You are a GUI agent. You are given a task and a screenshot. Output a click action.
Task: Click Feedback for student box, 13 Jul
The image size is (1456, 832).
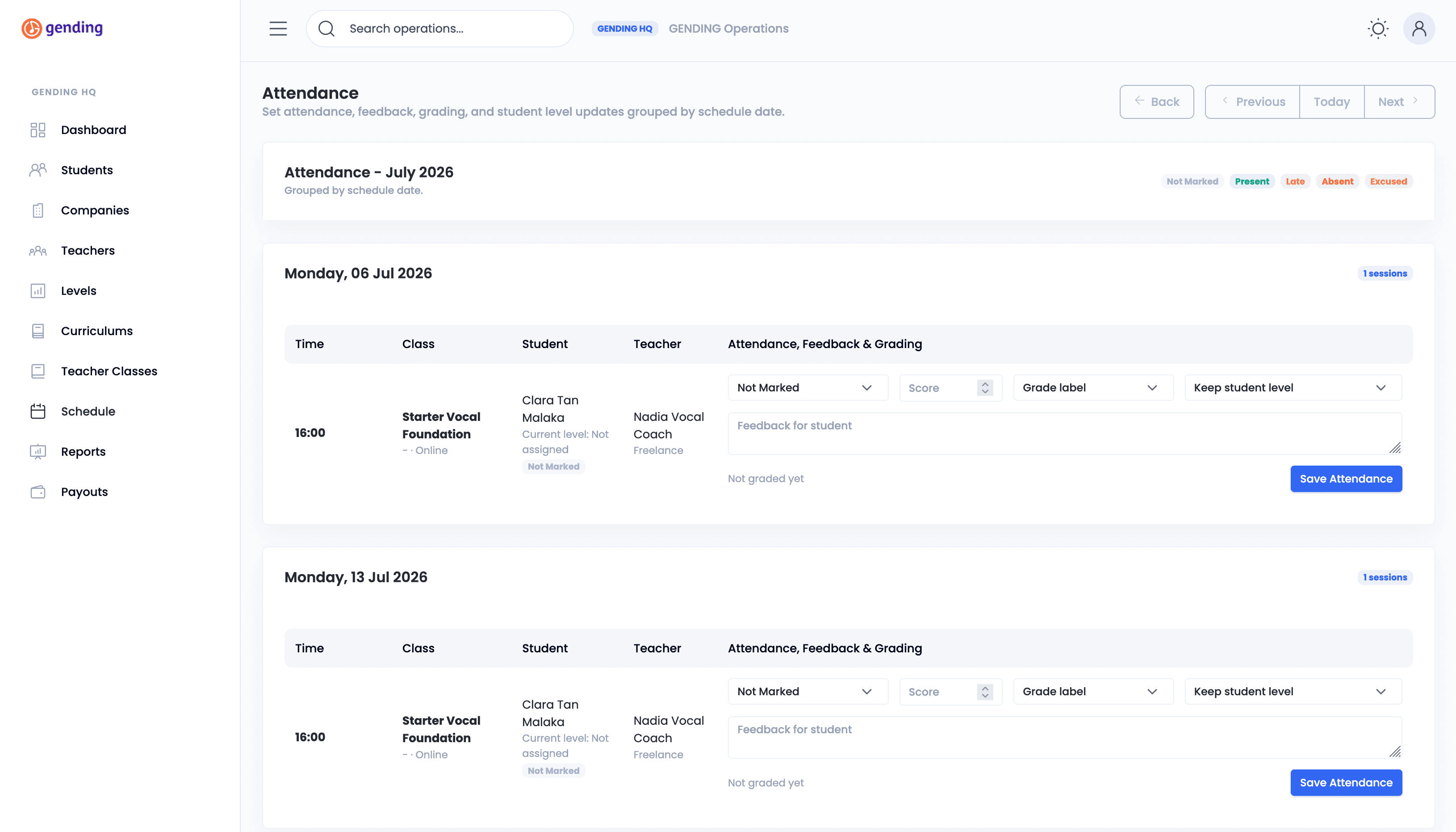click(1065, 737)
